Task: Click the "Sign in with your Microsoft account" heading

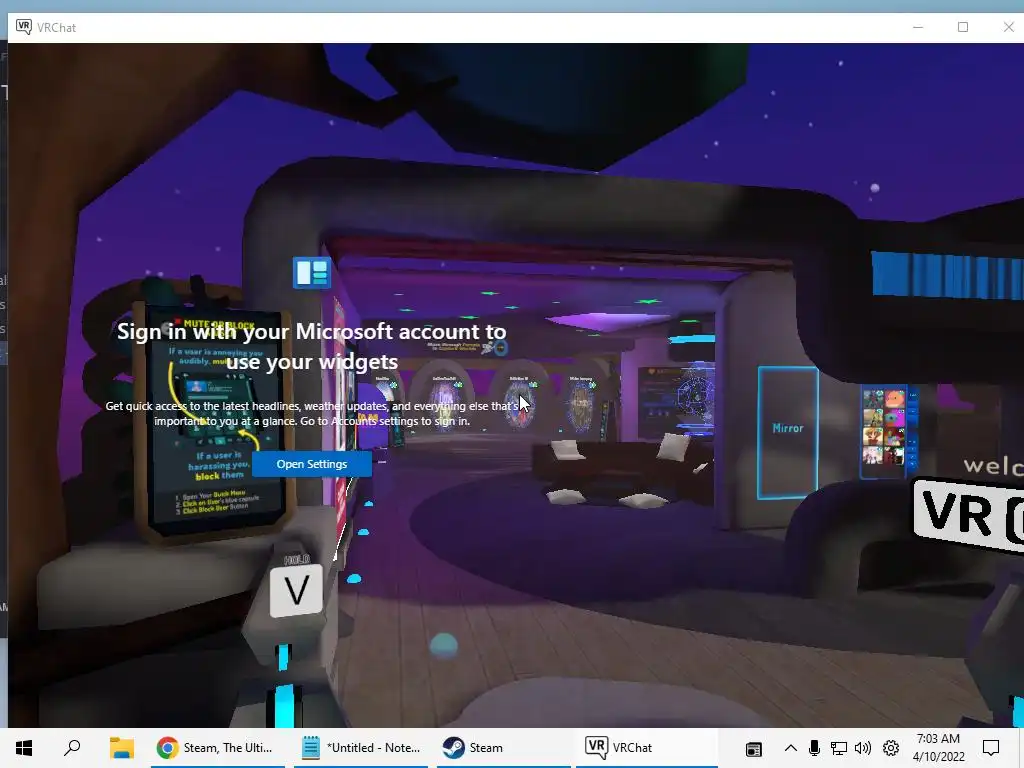Action: click(312, 346)
